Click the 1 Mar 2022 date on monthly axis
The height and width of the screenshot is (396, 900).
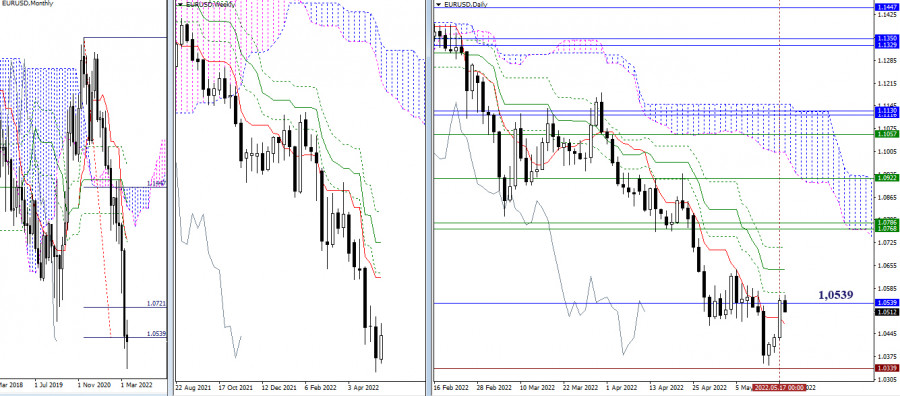(137, 385)
